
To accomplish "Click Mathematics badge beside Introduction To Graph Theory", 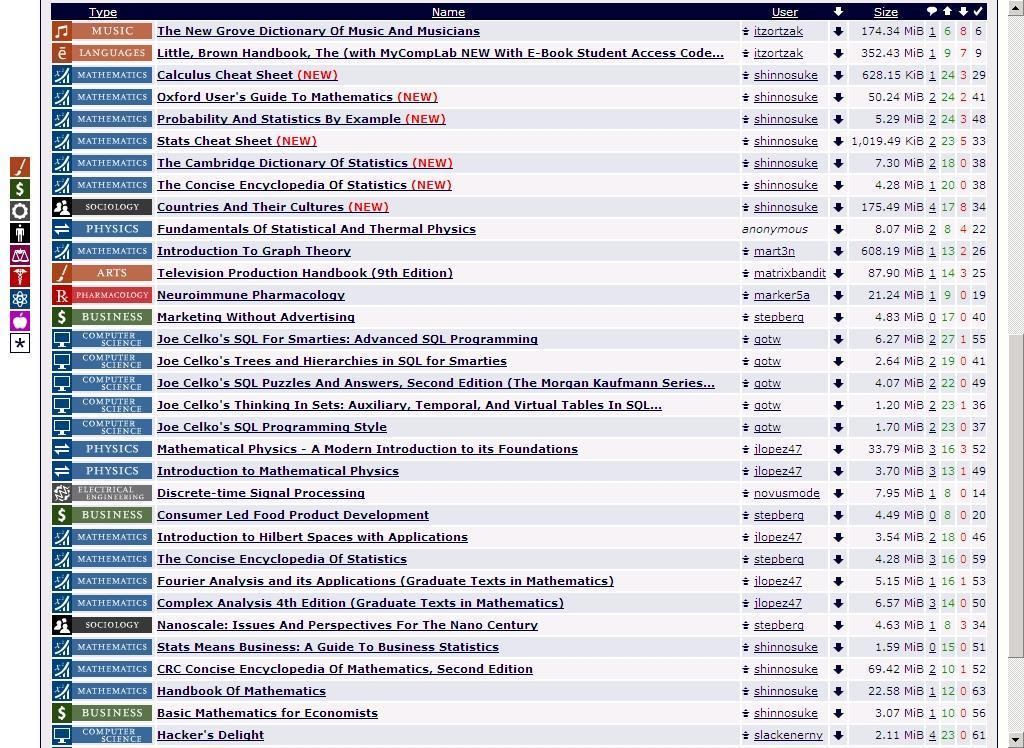I will (x=102, y=251).
